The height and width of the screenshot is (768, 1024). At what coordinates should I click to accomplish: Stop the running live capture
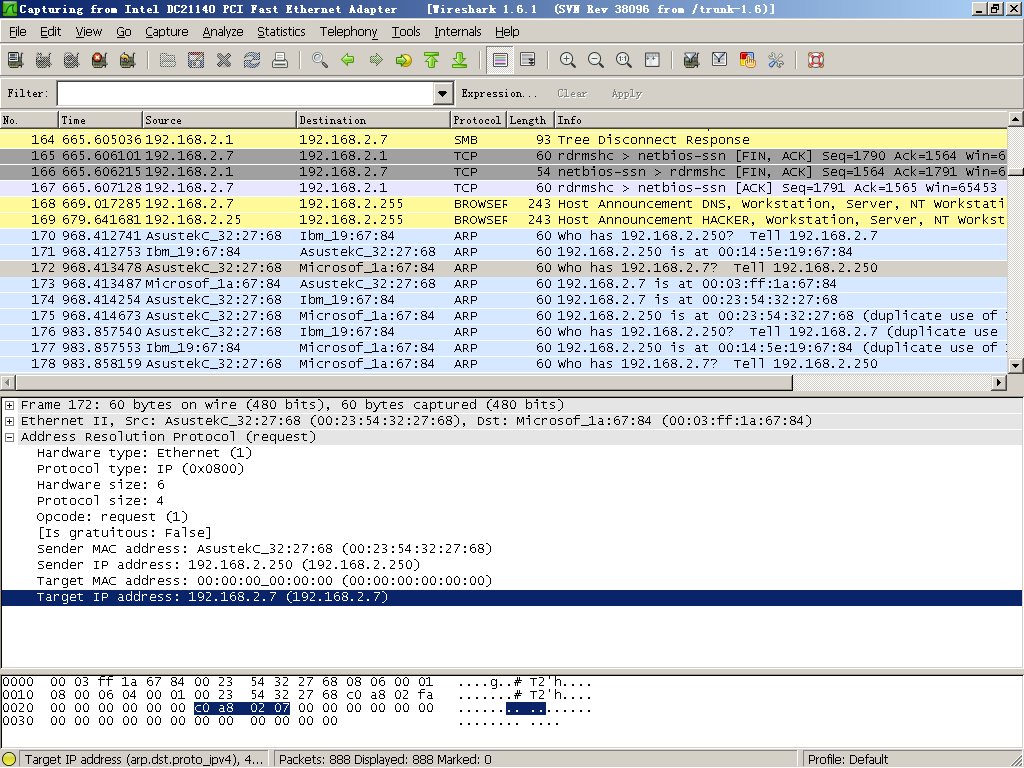(99, 60)
